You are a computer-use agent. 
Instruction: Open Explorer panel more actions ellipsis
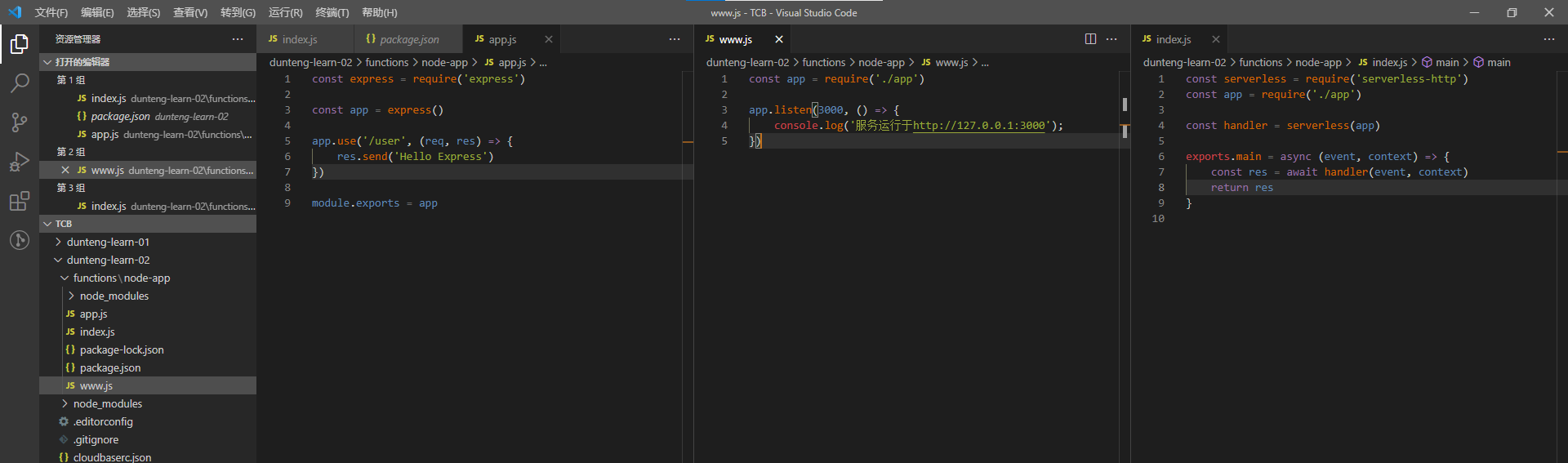(238, 39)
